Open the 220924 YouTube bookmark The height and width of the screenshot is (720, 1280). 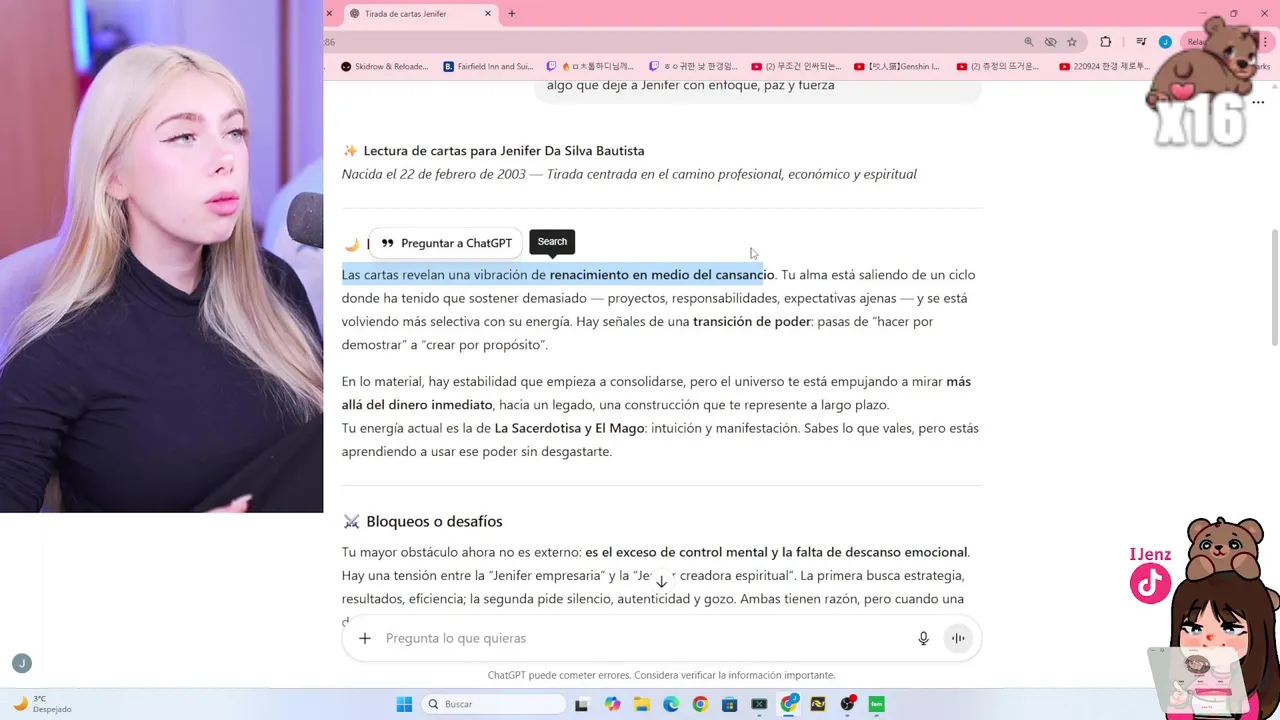coord(1105,67)
